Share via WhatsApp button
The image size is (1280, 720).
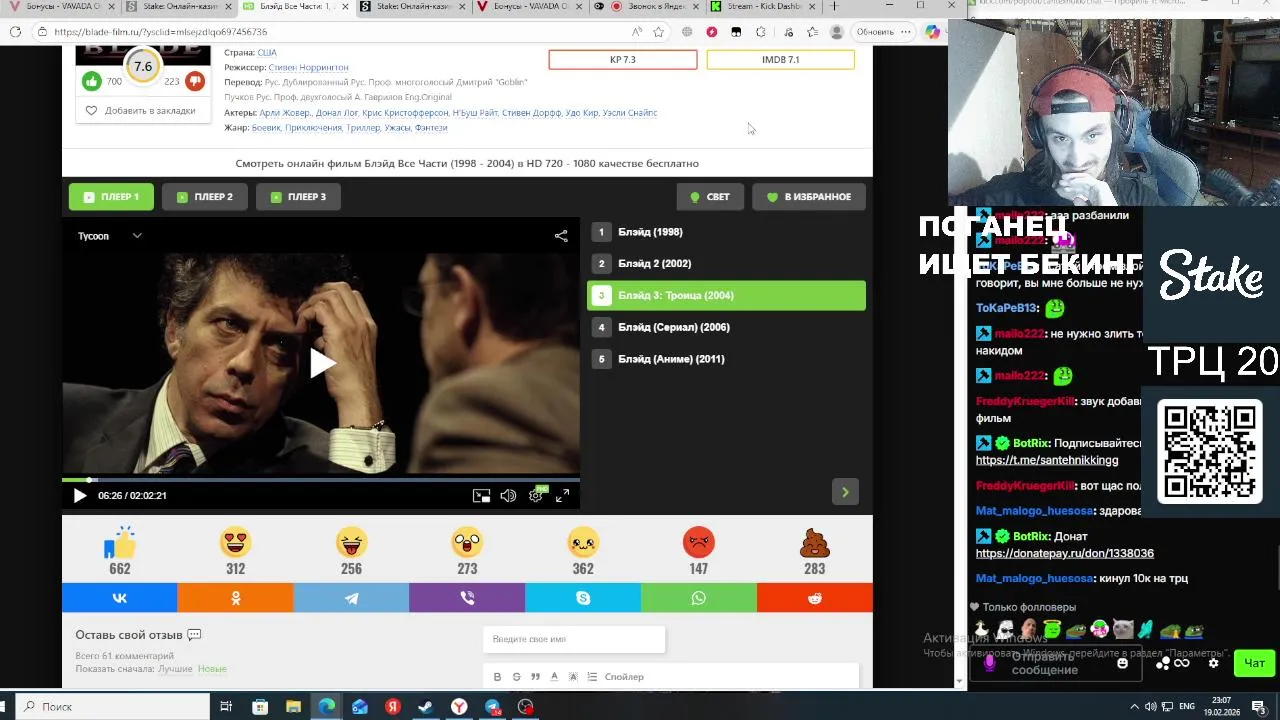(699, 598)
